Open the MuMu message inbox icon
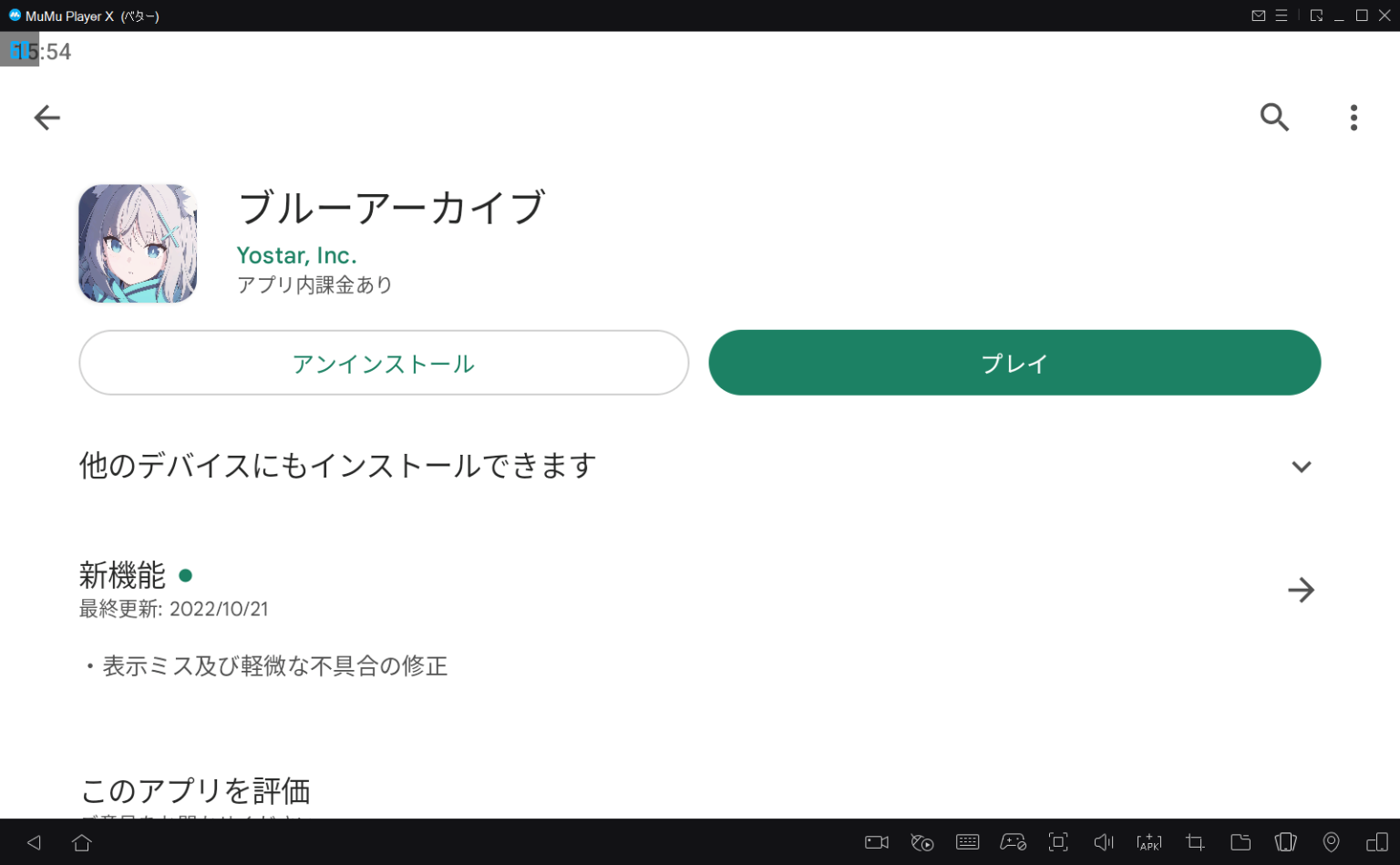This screenshot has width=1400, height=865. click(1259, 15)
